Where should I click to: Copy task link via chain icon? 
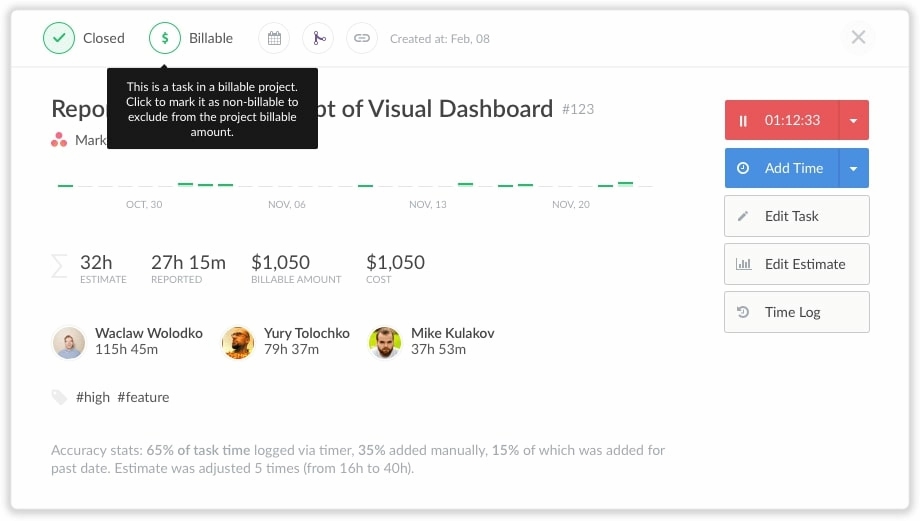[362, 38]
